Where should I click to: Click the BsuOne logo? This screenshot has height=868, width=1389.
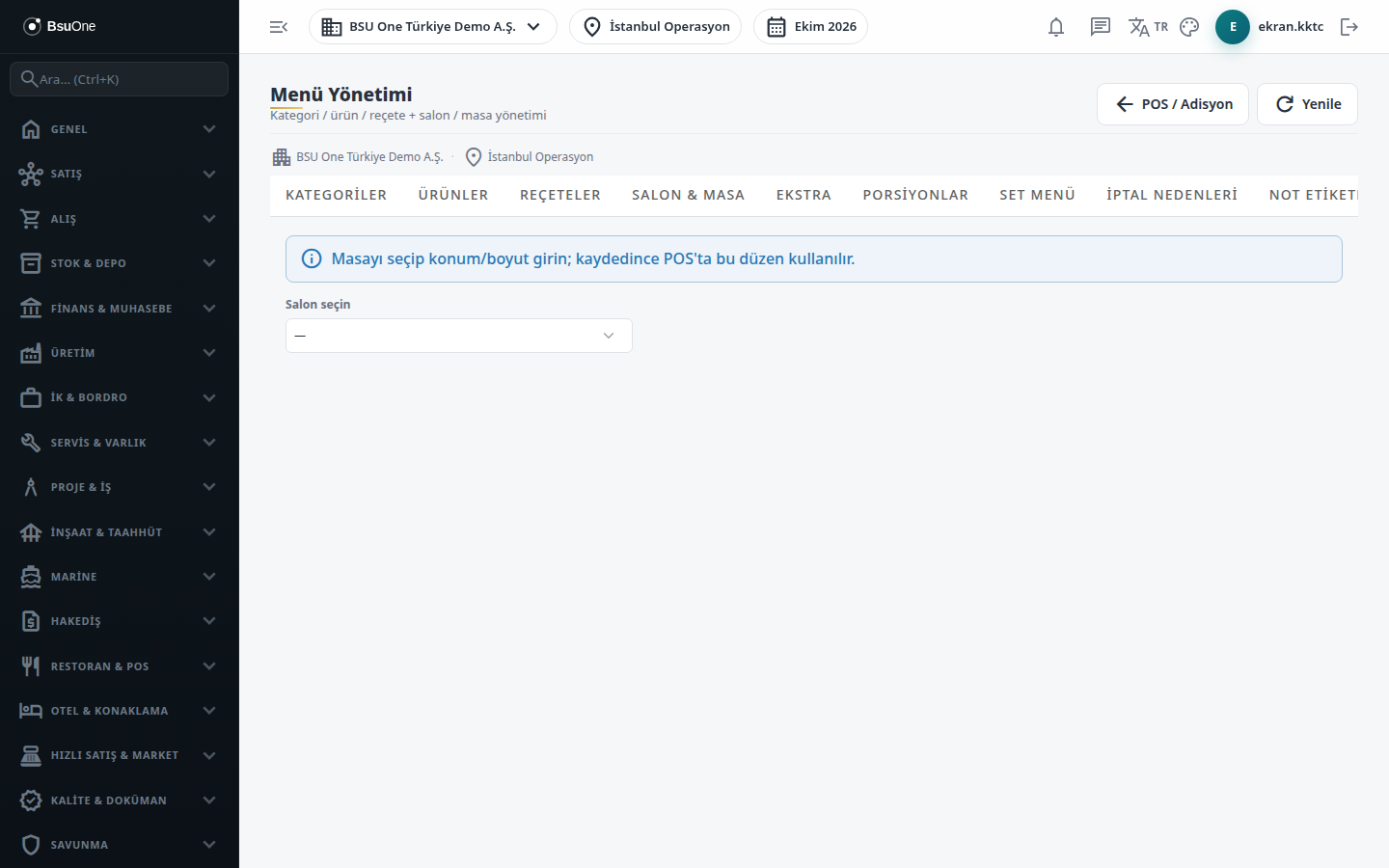[x=60, y=26]
